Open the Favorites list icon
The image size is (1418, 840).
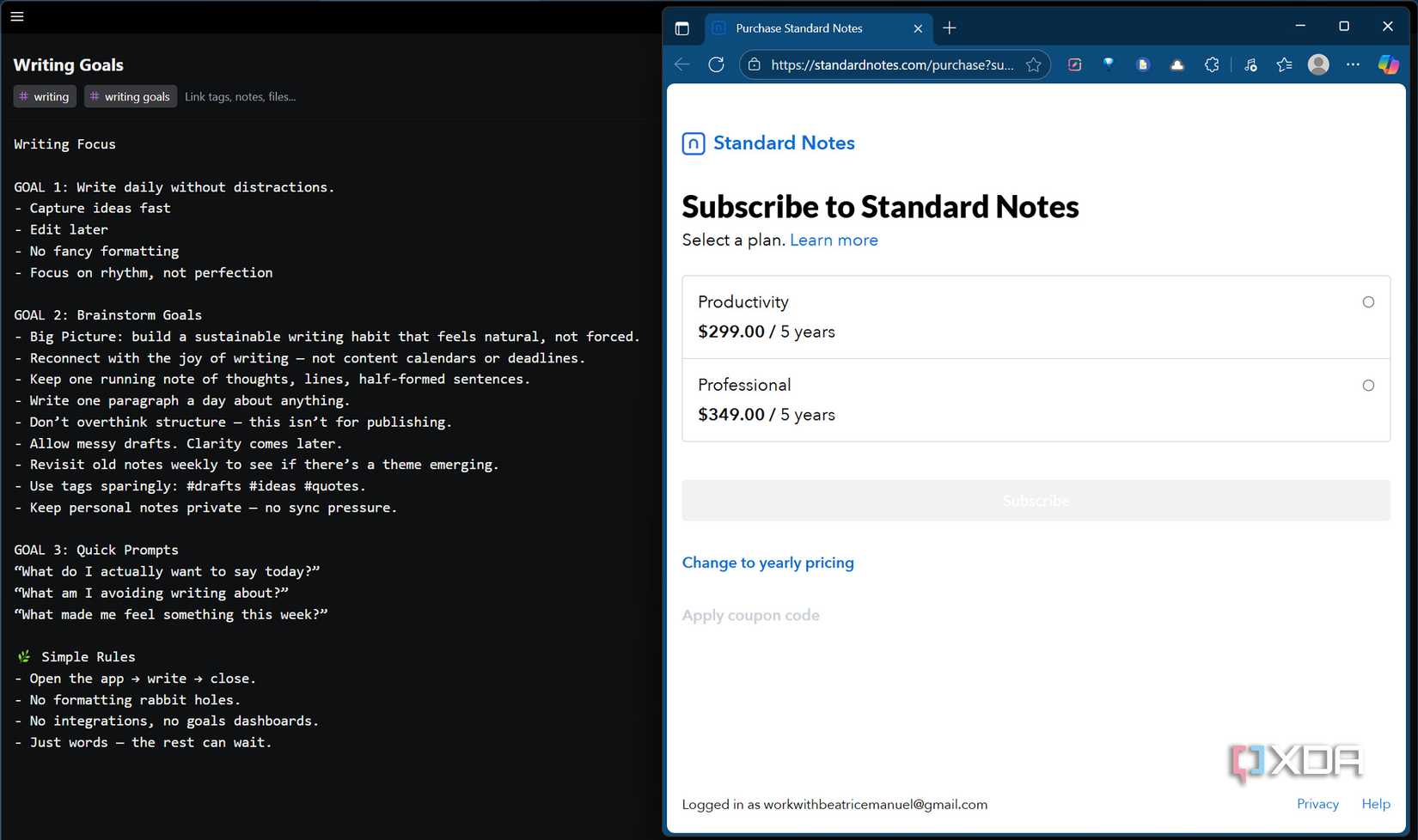pos(1284,64)
